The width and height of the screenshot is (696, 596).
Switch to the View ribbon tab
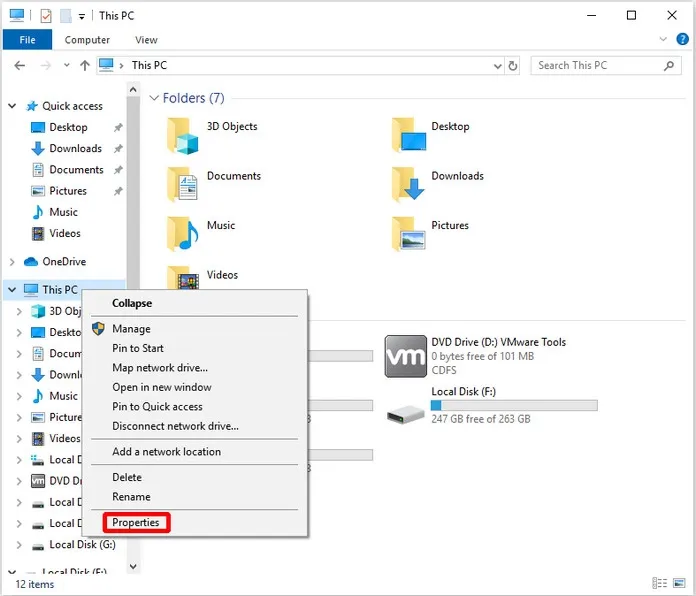pyautogui.click(x=146, y=40)
